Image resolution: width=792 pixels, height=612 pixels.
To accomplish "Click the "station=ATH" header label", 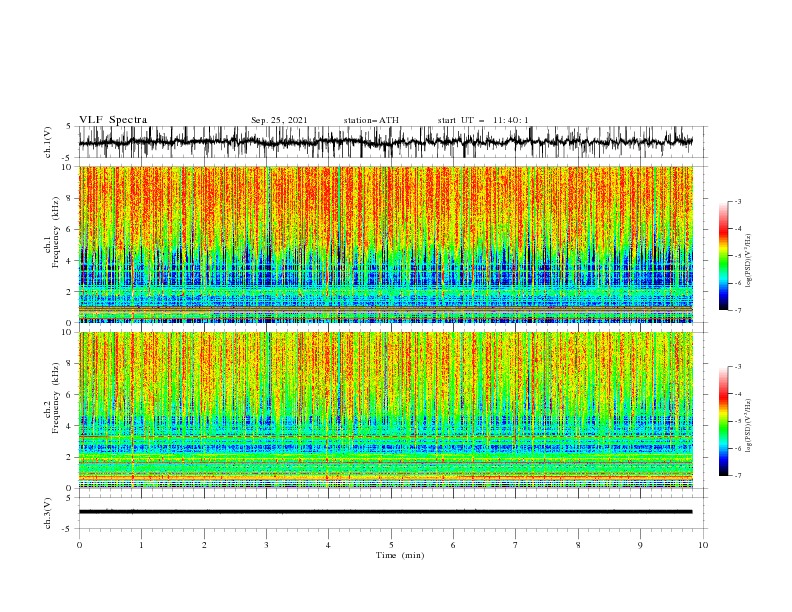I will point(371,120).
